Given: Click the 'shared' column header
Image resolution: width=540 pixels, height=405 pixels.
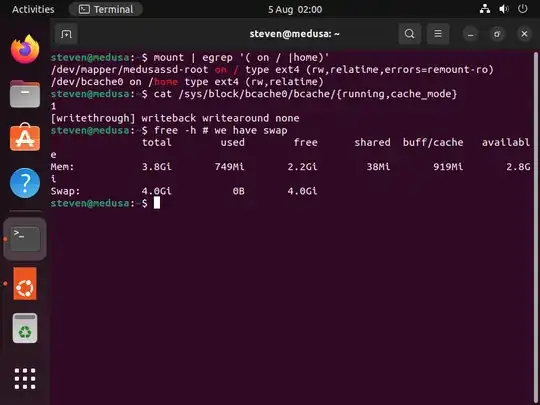Looking at the screenshot, I should click(x=373, y=142).
